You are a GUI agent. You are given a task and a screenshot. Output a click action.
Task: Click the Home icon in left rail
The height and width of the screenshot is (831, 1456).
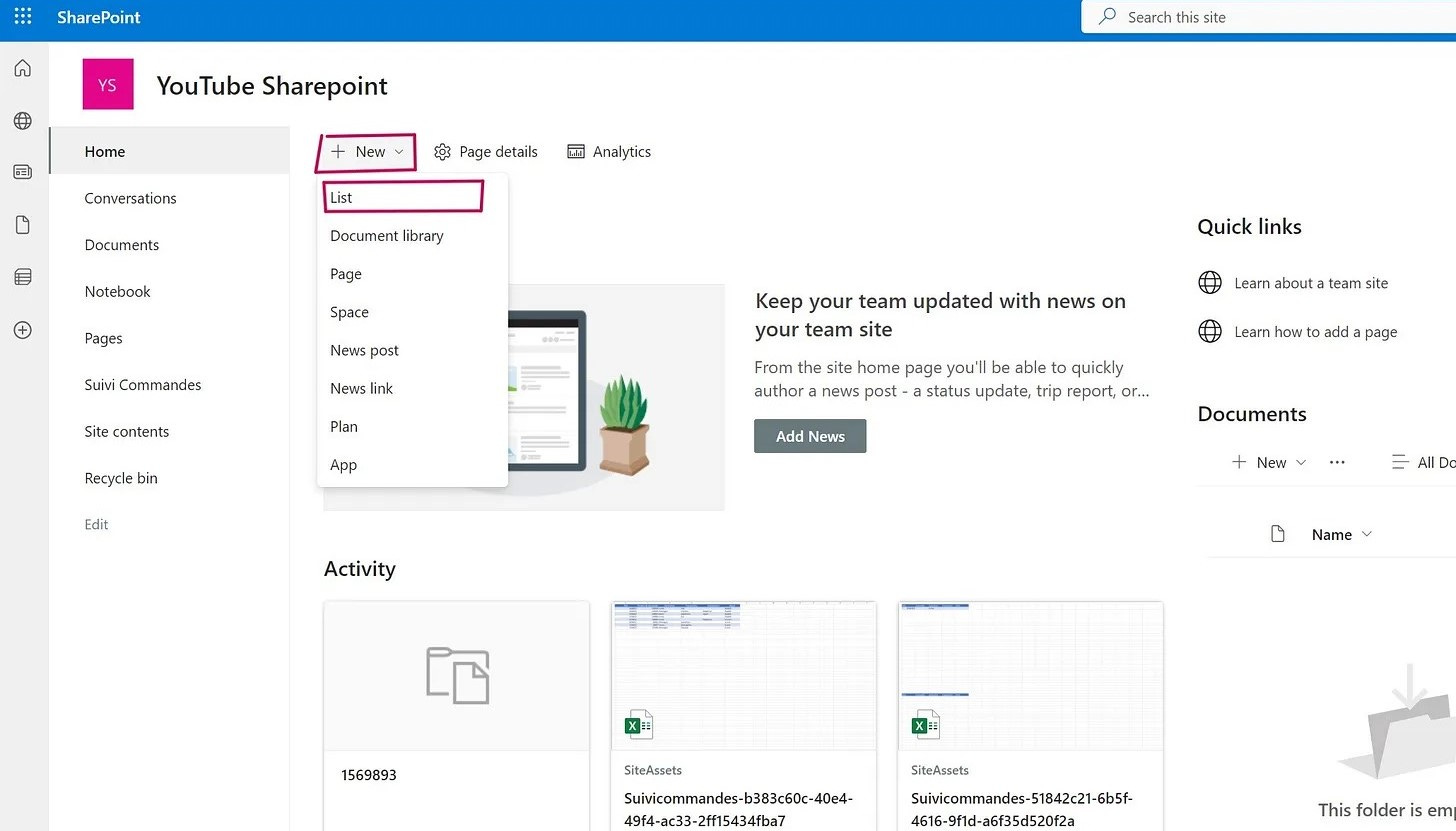coord(23,68)
